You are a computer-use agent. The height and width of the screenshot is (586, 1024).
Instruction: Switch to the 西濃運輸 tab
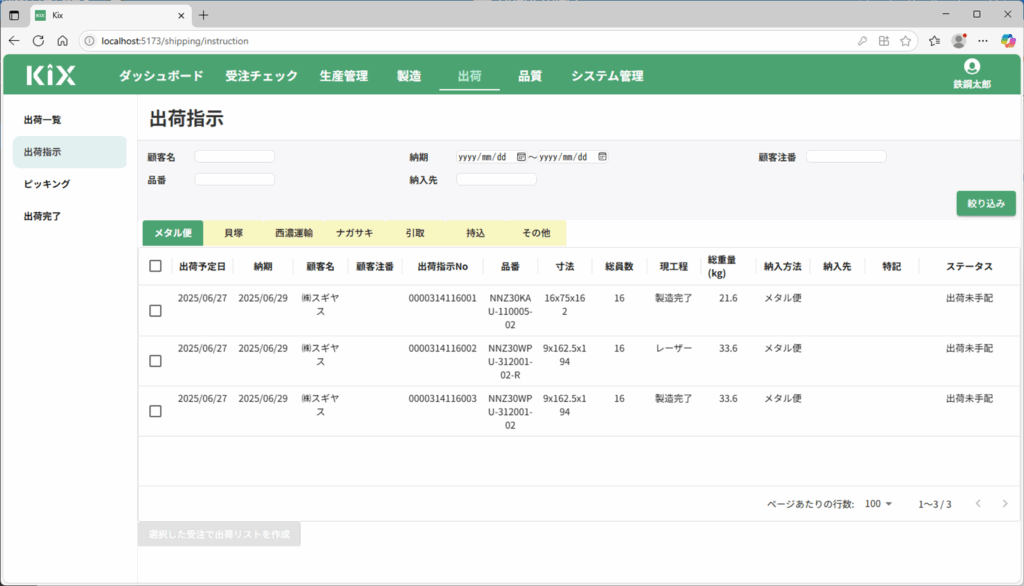click(294, 233)
